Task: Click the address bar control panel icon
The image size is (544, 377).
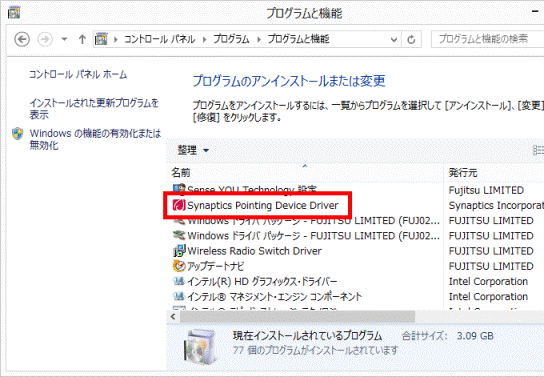Action: pyautogui.click(x=101, y=39)
